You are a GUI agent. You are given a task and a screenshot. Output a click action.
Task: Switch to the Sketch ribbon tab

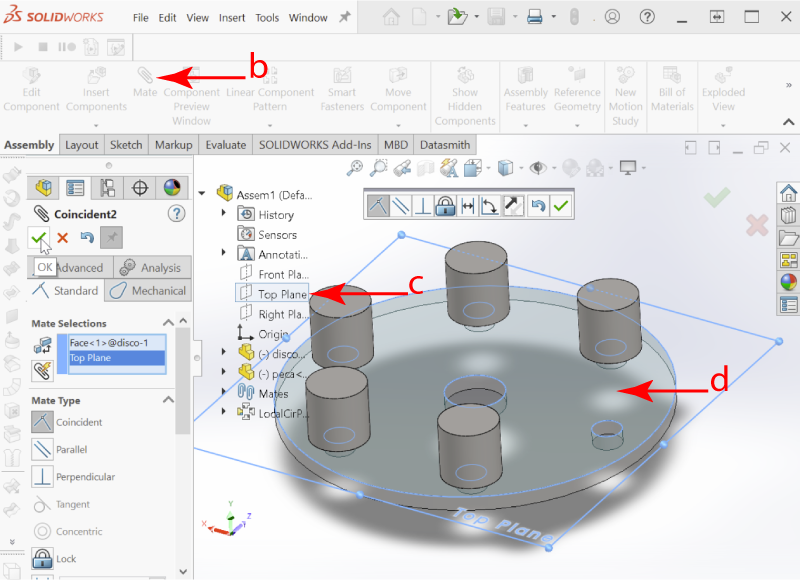[x=126, y=145]
